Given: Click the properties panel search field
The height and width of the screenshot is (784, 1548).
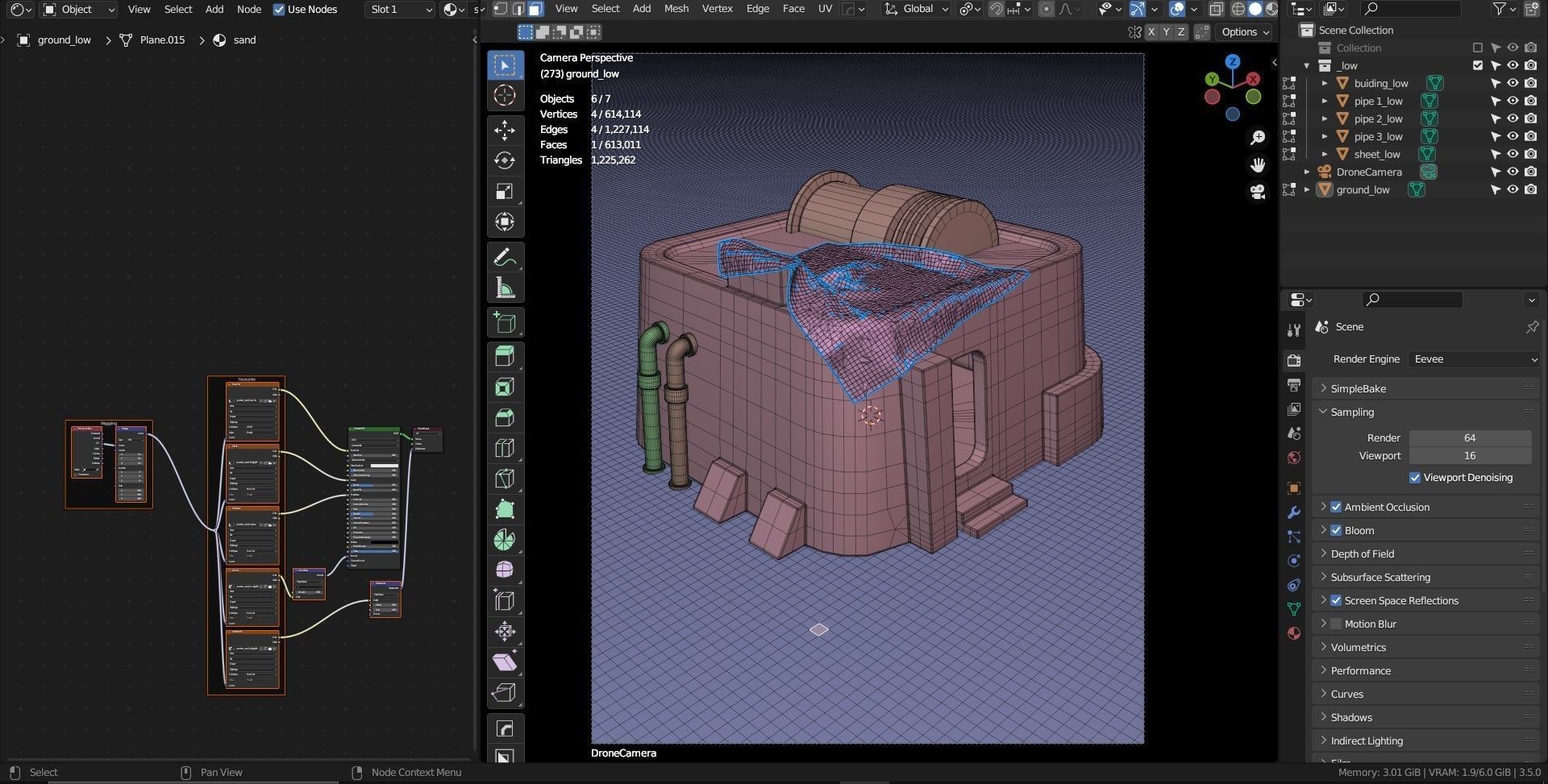Looking at the screenshot, I should coord(1412,300).
